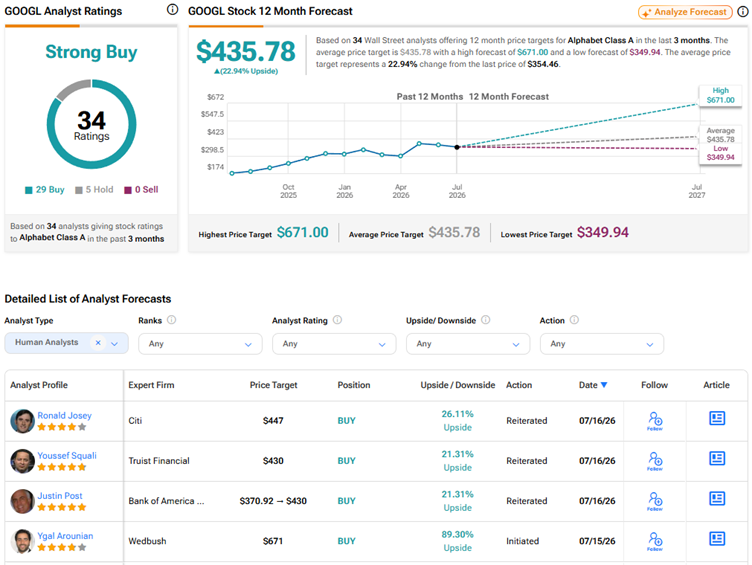The image size is (752, 565).
Task: Sort table by Date column
Action: (593, 385)
